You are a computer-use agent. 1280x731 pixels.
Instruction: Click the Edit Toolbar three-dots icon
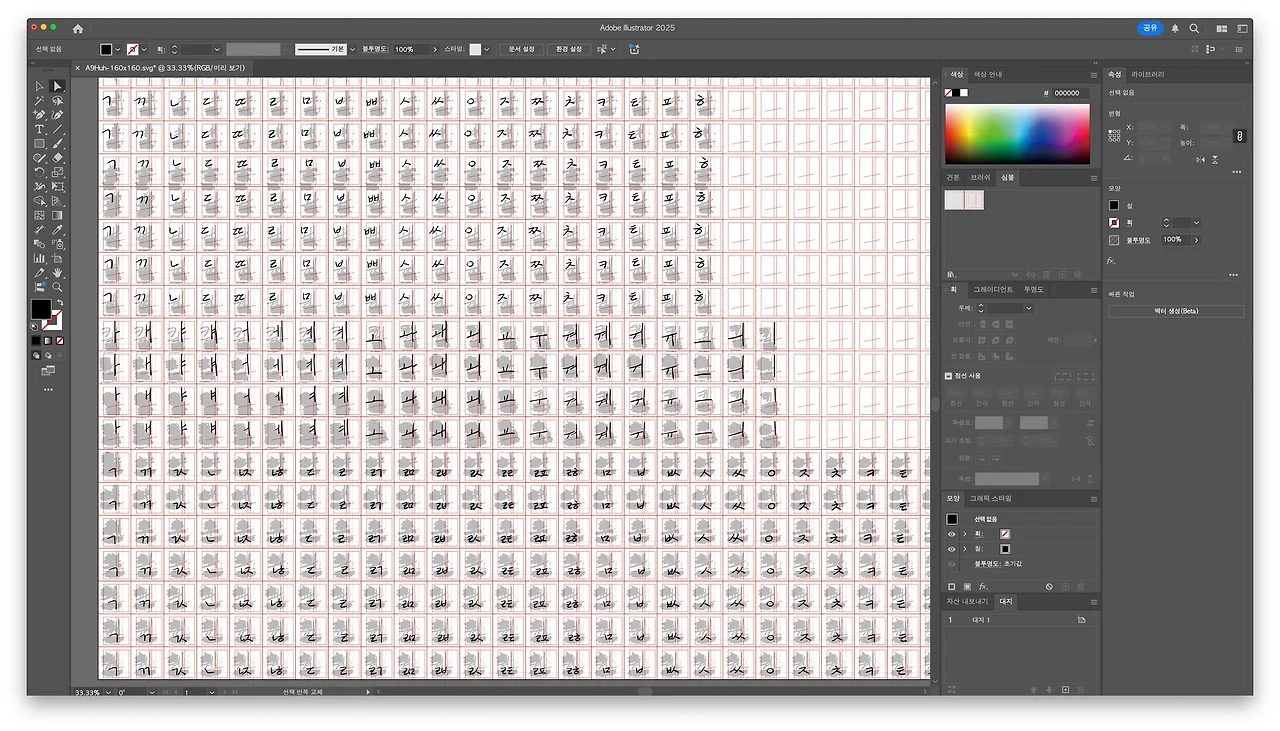click(48, 389)
